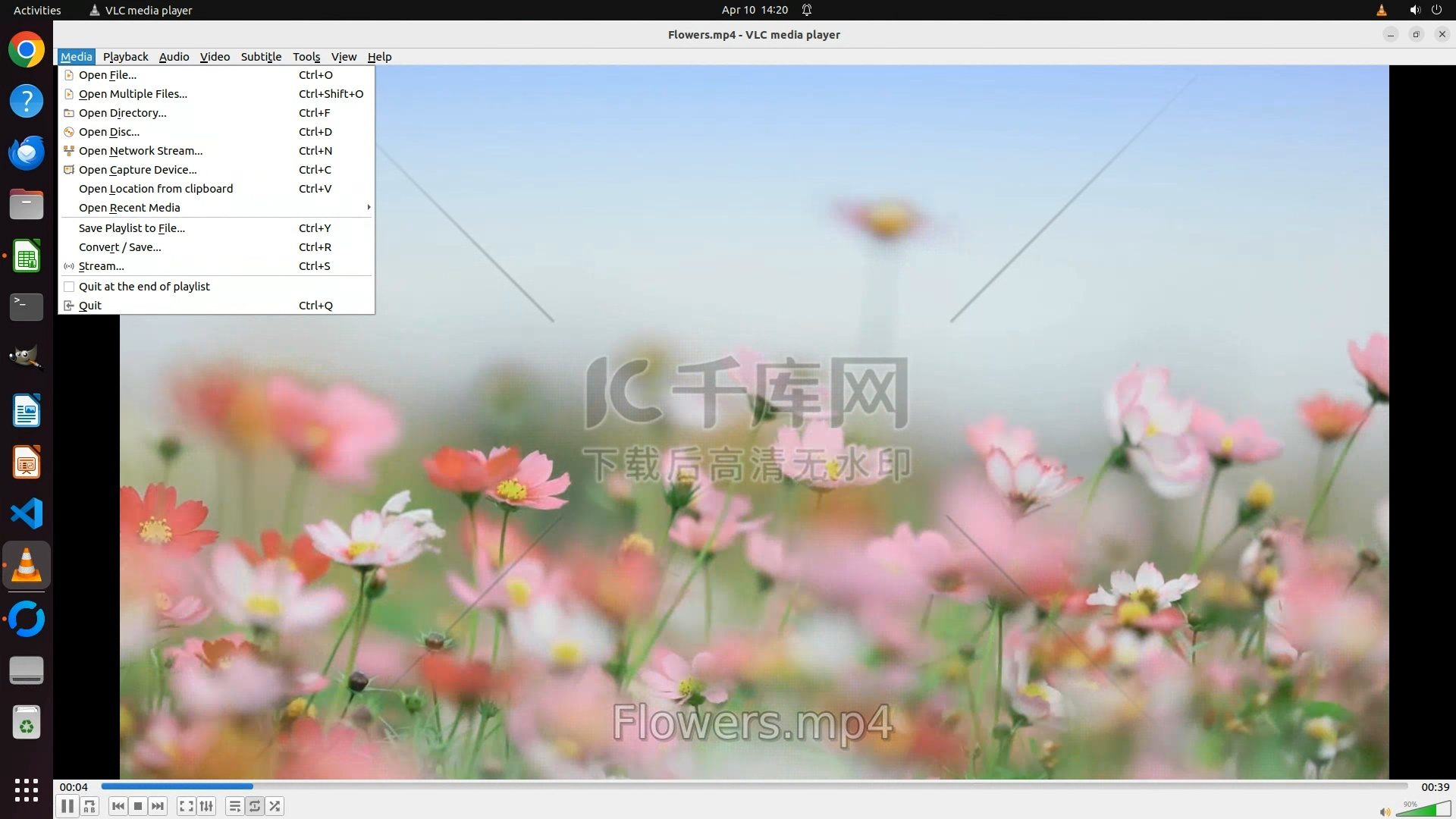This screenshot has width=1456, height=819.
Task: Click the video seek progress bar
Action: pyautogui.click(x=754, y=786)
